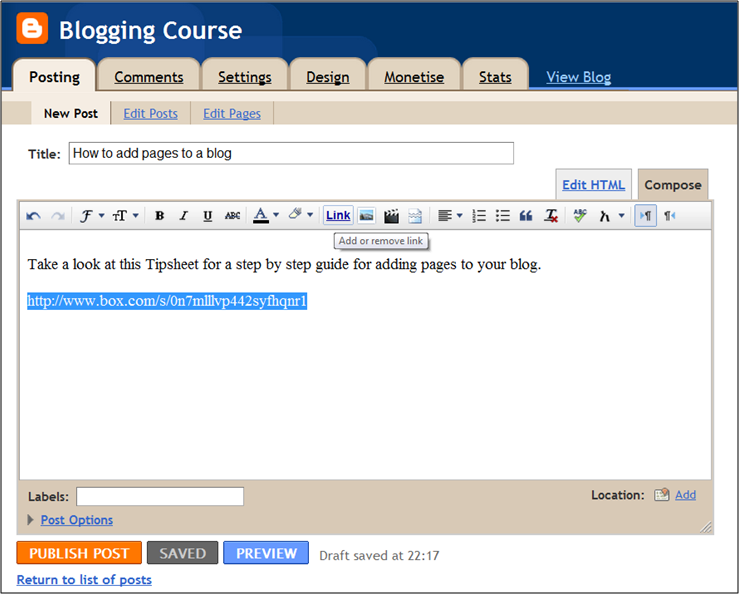
Task: Switch to the Posting tab
Action: pos(54,76)
